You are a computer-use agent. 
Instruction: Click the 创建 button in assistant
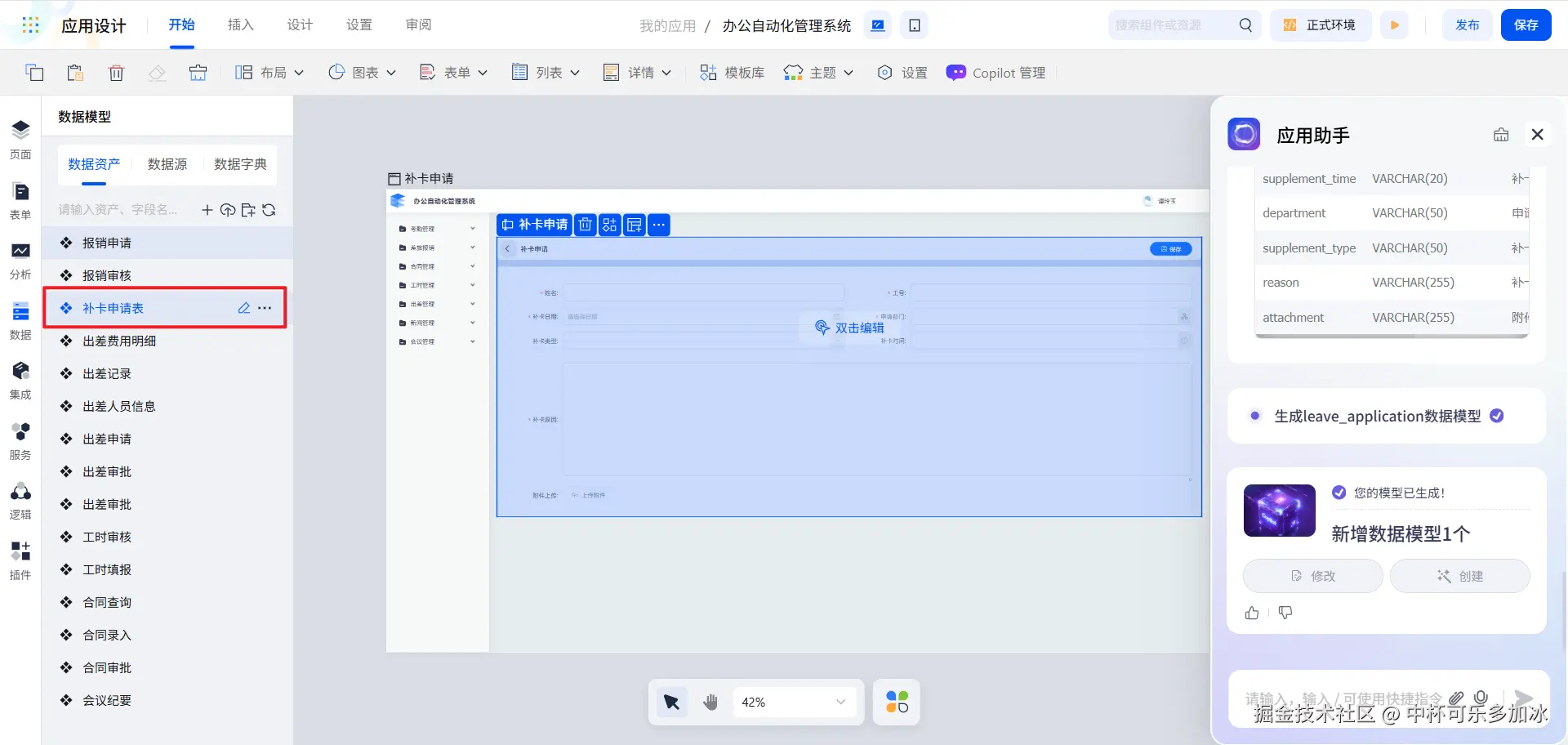coord(1459,576)
